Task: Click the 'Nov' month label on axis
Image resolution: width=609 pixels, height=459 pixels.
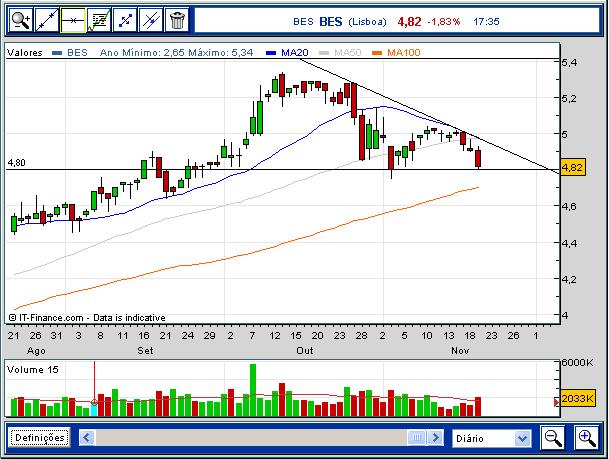Action: click(460, 351)
